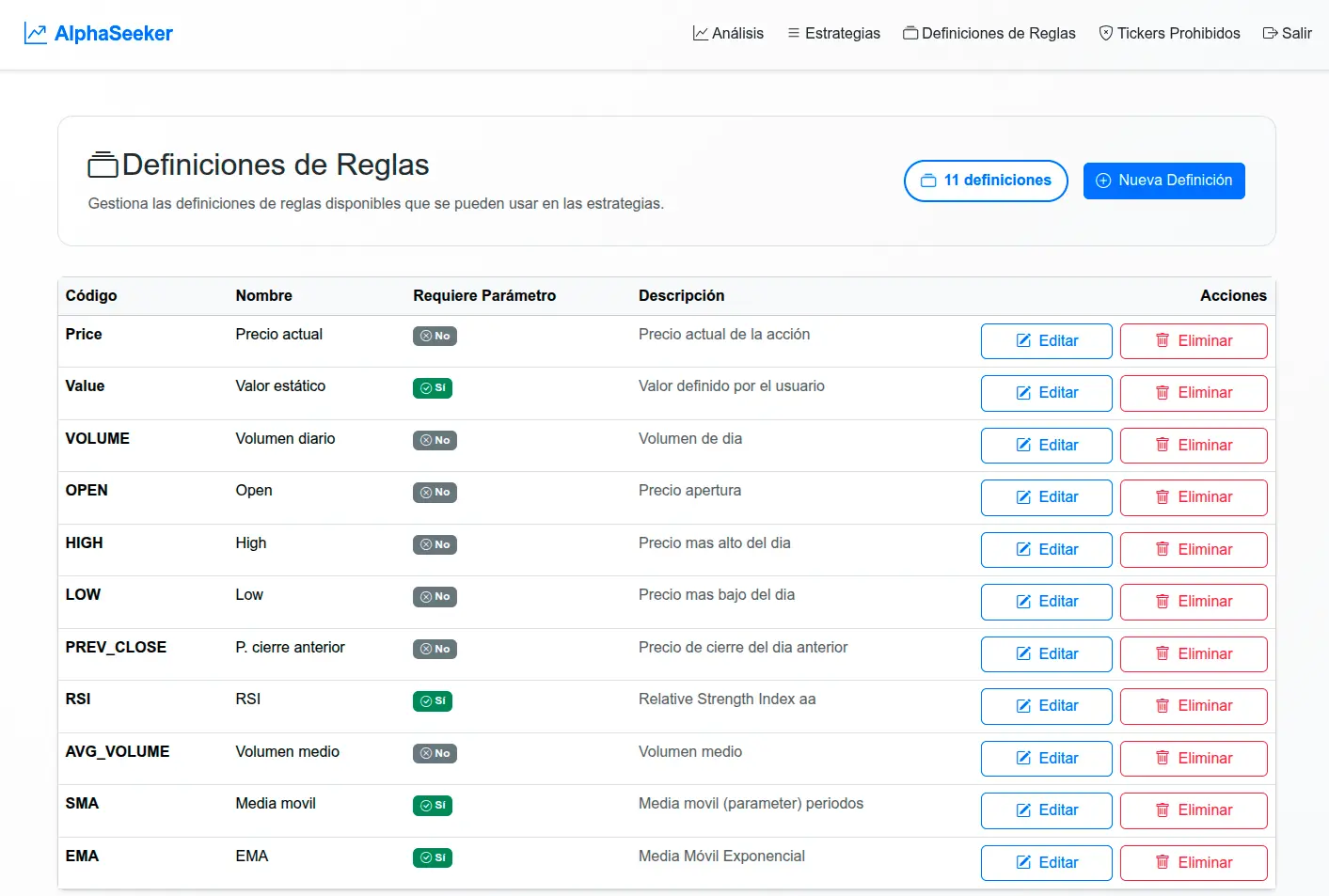Image resolution: width=1329 pixels, height=896 pixels.
Task: Click the stack icon beside page title
Action: click(103, 165)
